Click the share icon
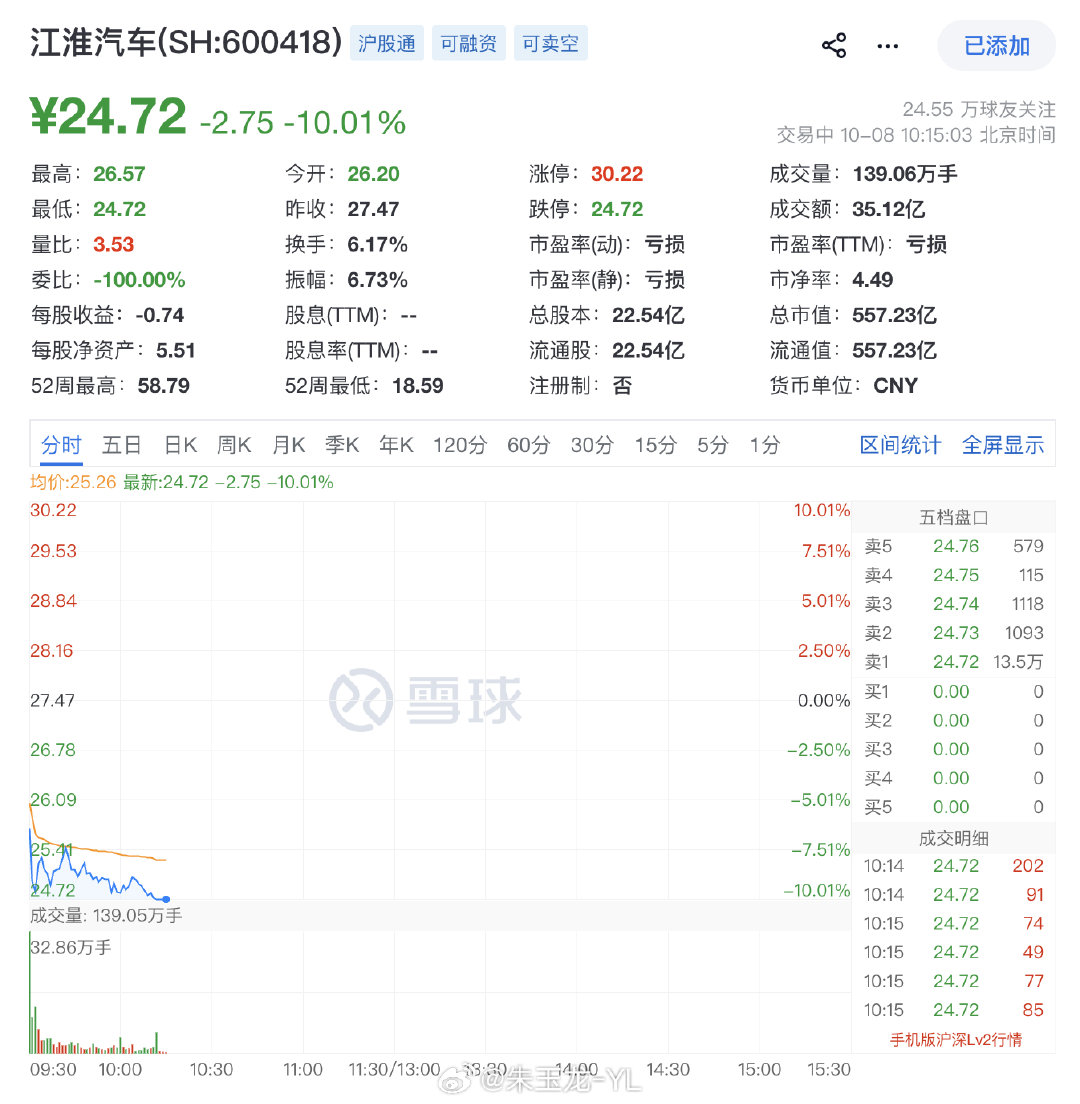Image resolution: width=1080 pixels, height=1104 pixels. point(834,46)
